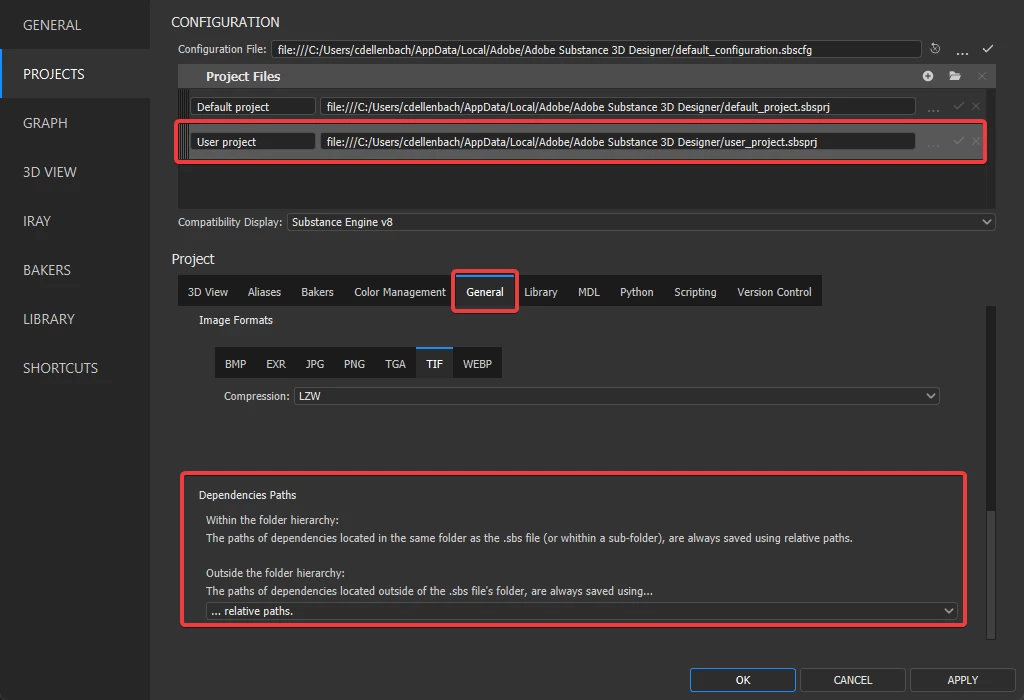Open SHORTCUTS preferences section

(75, 368)
